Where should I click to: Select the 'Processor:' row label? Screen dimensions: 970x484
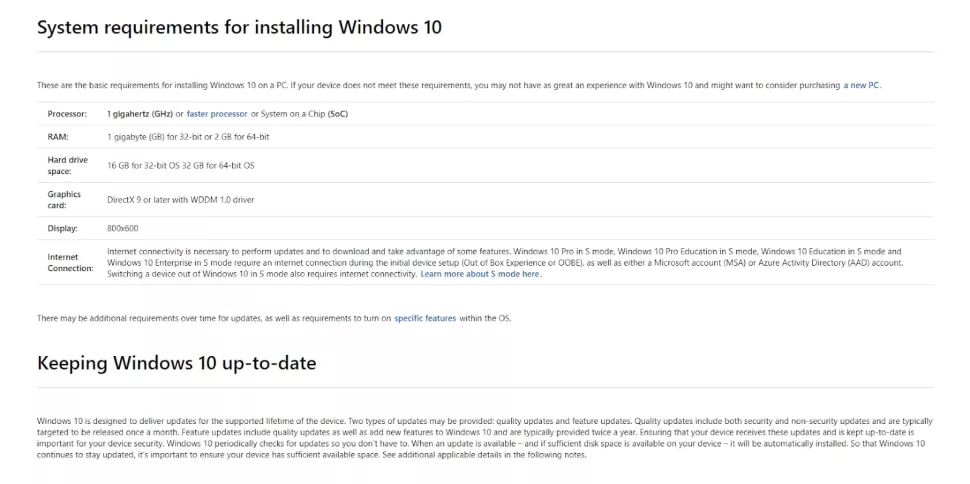[x=67, y=114]
